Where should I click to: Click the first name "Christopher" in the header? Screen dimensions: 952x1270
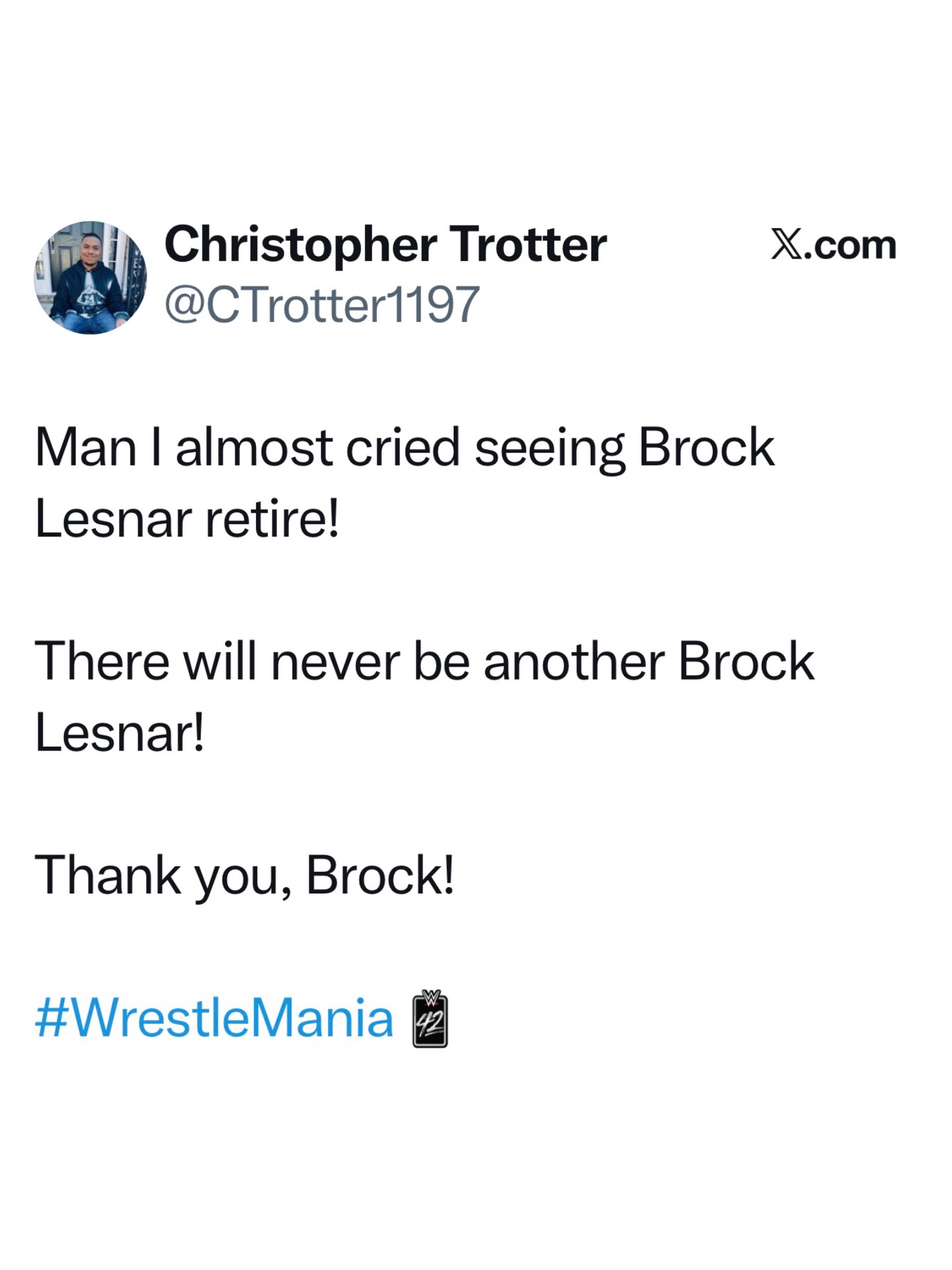point(300,245)
